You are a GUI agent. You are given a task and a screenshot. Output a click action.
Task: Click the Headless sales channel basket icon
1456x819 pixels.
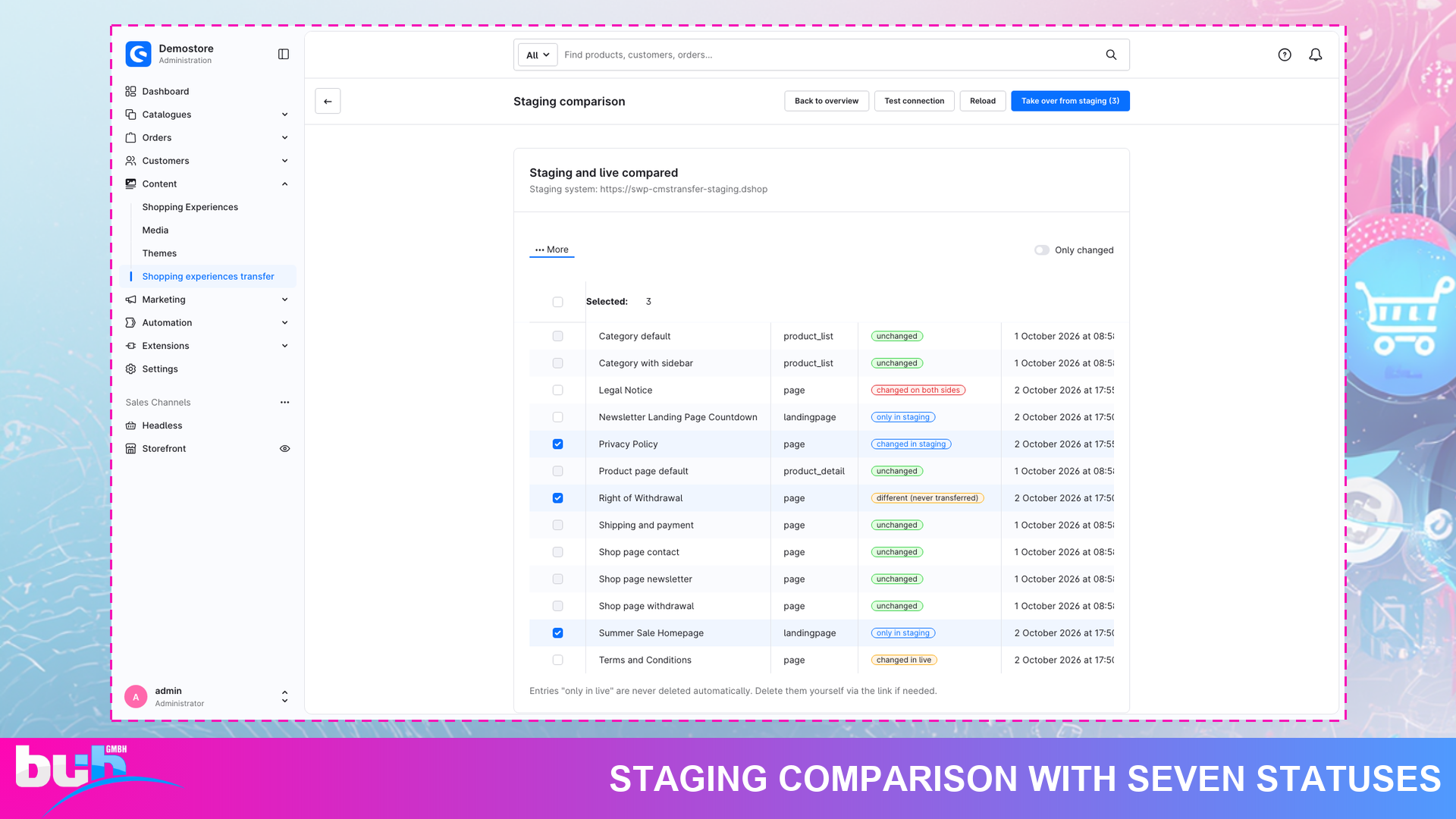click(130, 425)
